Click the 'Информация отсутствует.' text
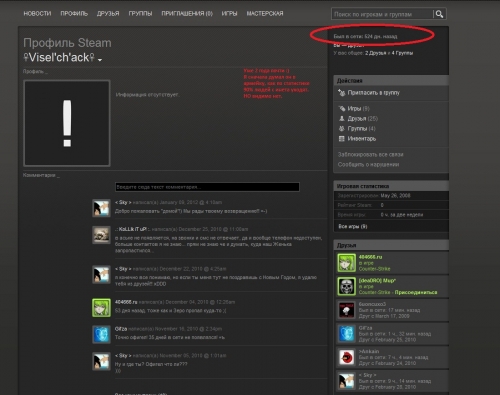Image resolution: width=500 pixels, height=395 pixels. [148, 95]
